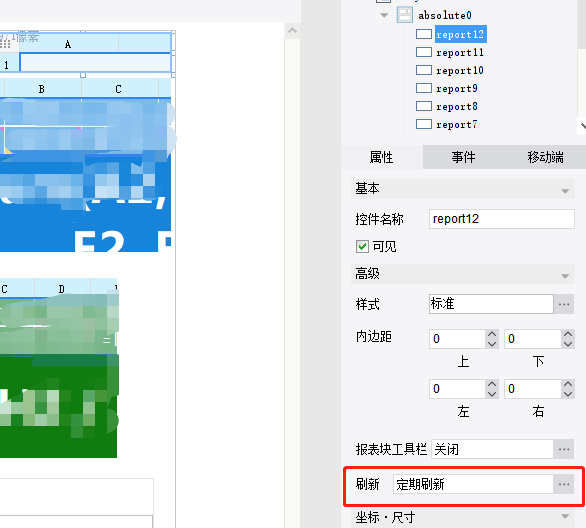
Task: Select column D header in green report
Action: [x=62, y=288]
